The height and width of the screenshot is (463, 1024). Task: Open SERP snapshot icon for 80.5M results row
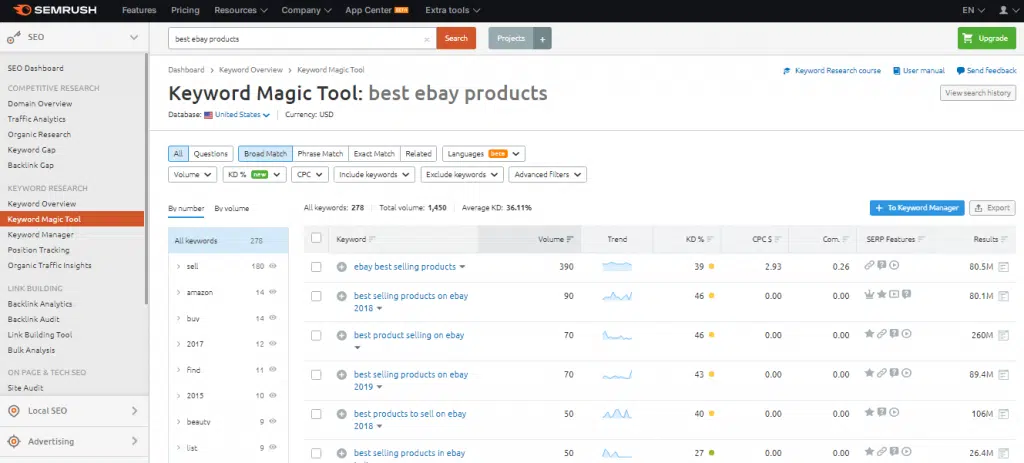tap(1006, 267)
